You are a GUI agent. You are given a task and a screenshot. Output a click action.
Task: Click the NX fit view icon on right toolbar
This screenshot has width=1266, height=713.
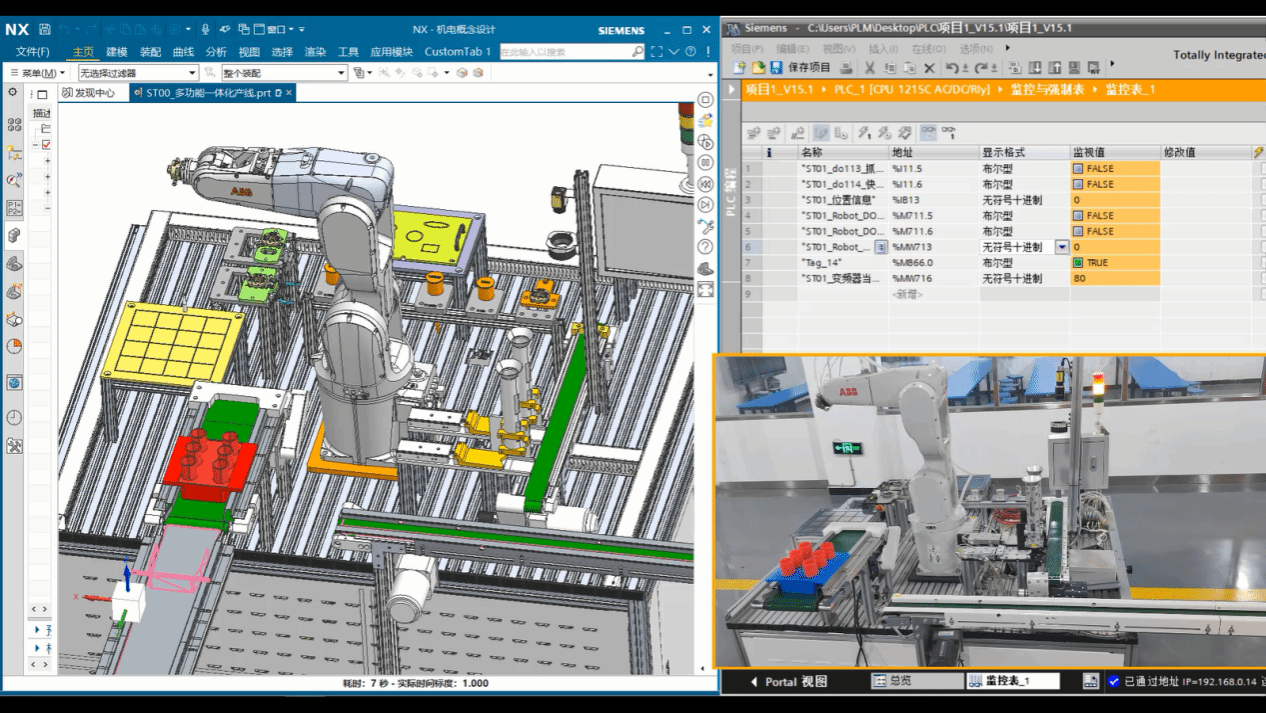tap(705, 290)
